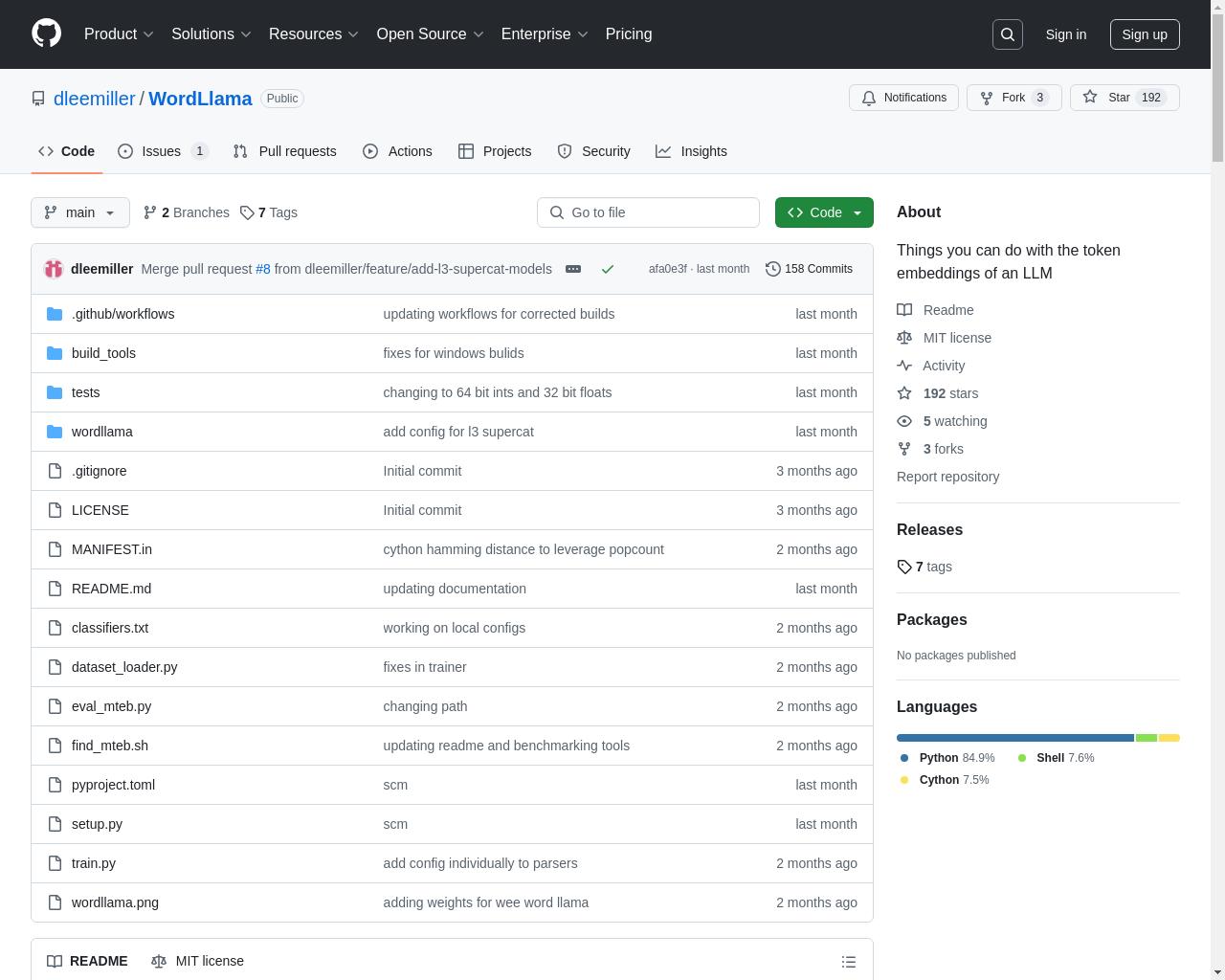
Task: Select the MANIFEST.in file icon
Action: coord(55,549)
